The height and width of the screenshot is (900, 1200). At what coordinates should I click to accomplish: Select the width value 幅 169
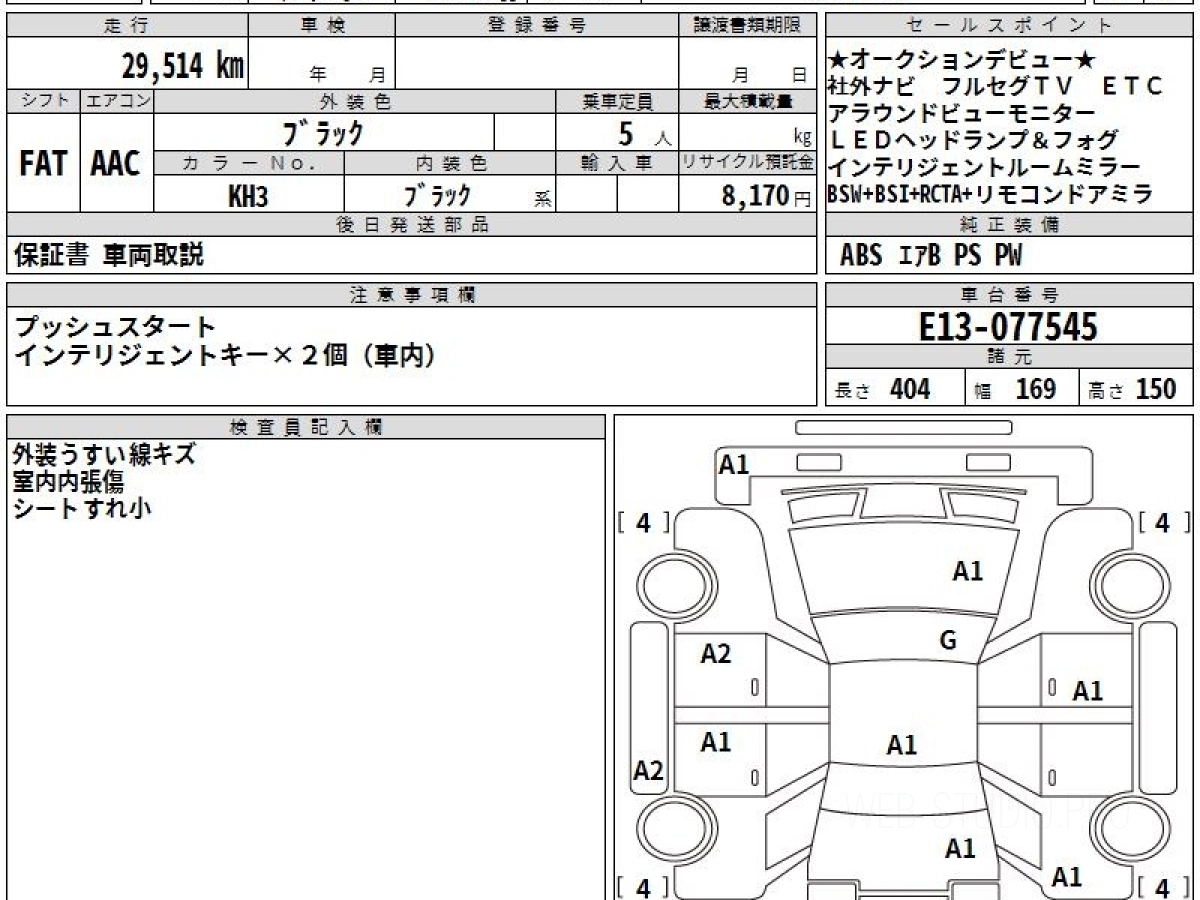pyautogui.click(x=1015, y=389)
